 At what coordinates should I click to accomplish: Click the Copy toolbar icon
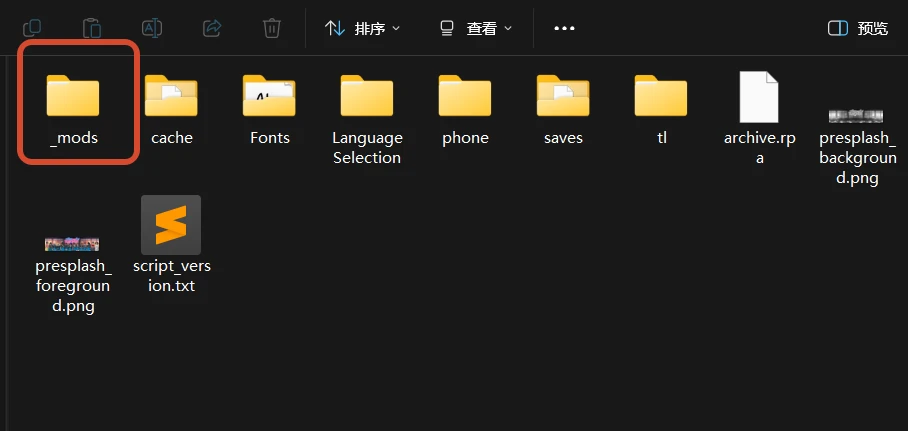pos(32,28)
